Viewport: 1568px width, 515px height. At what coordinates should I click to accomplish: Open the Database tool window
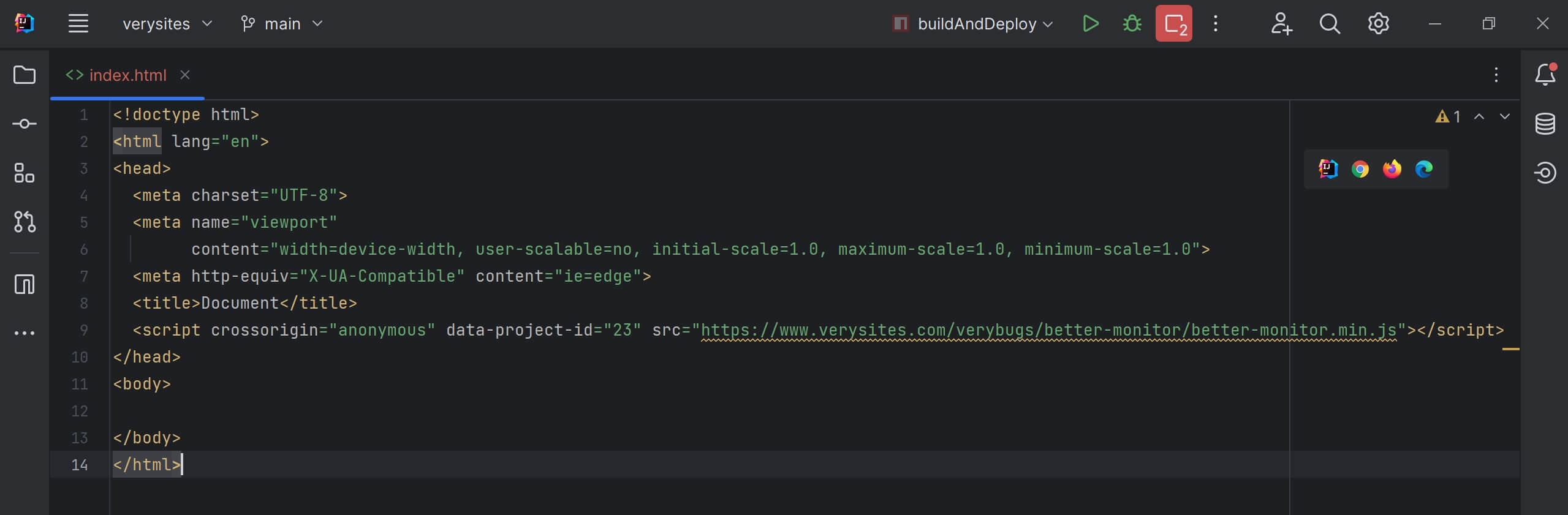pos(1545,124)
